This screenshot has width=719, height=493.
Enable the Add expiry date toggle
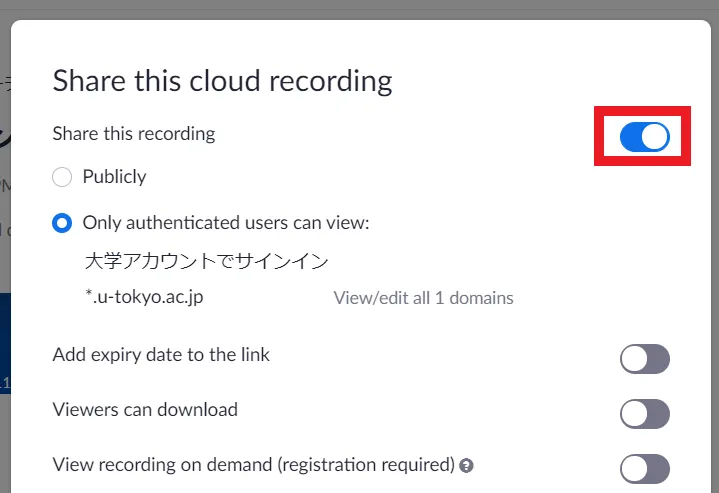click(644, 359)
